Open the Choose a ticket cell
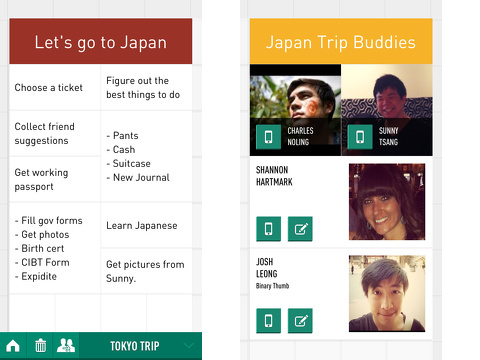480x360 pixels. pyautogui.click(x=55, y=87)
